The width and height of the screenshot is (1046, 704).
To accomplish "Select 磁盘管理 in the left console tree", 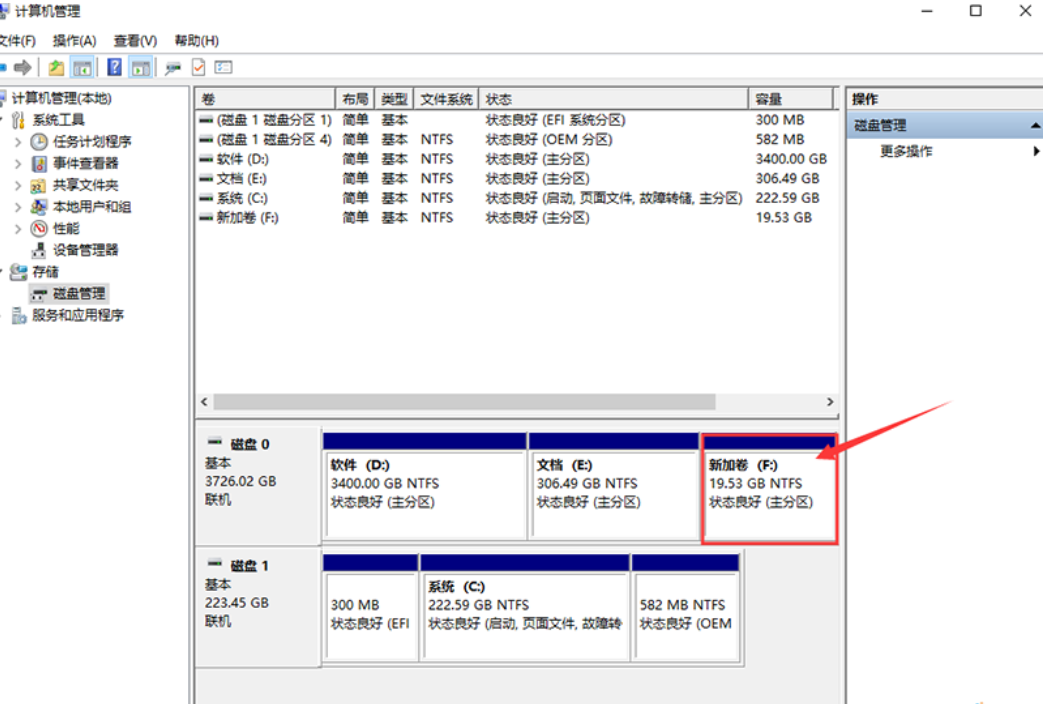I will pyautogui.click(x=79, y=294).
